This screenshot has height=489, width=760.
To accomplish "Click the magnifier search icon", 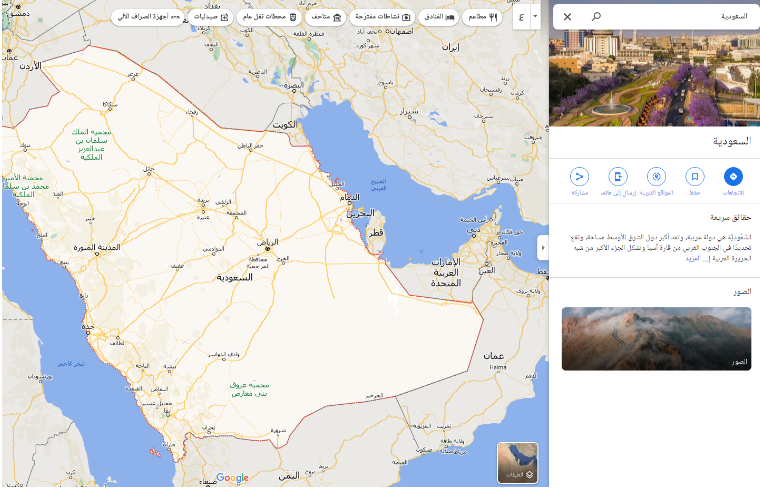I will point(596,16).
